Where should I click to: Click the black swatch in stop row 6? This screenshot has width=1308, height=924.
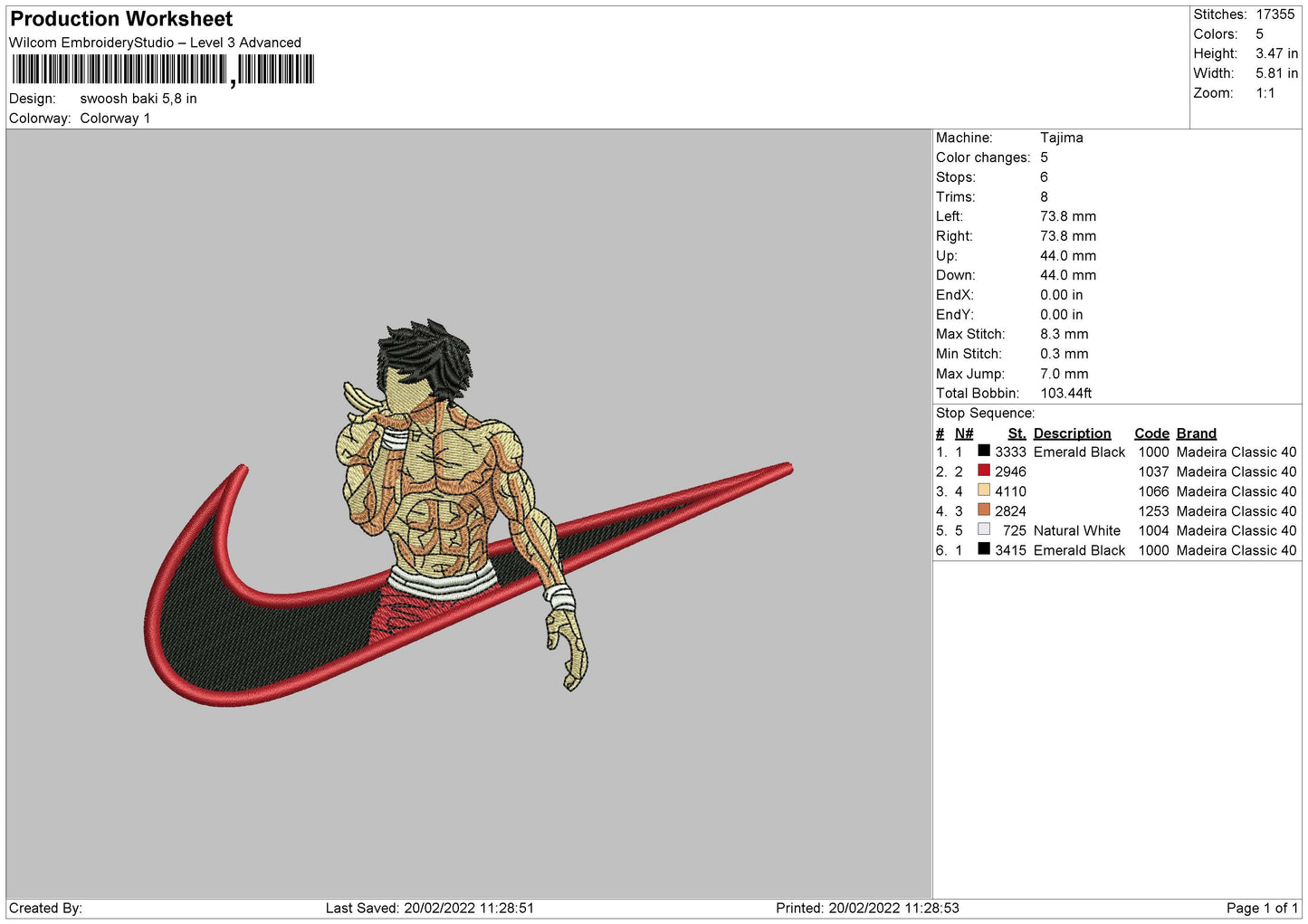(983, 549)
